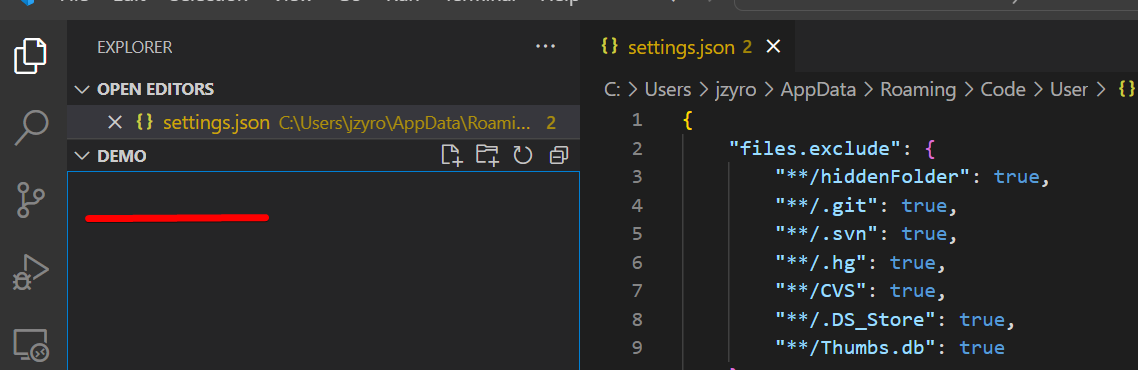Close the settings.json editor tab
The image size is (1138, 370).
(774, 47)
